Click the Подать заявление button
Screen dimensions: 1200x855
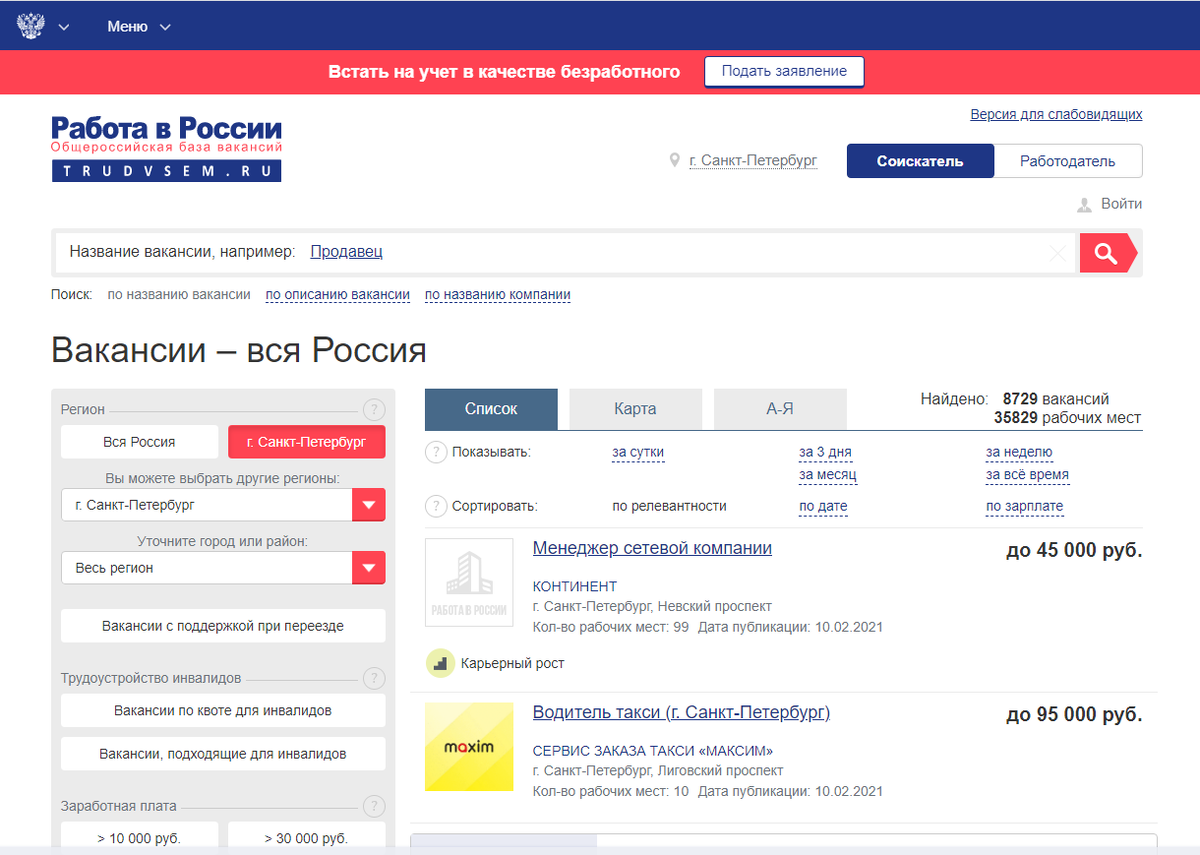(784, 71)
